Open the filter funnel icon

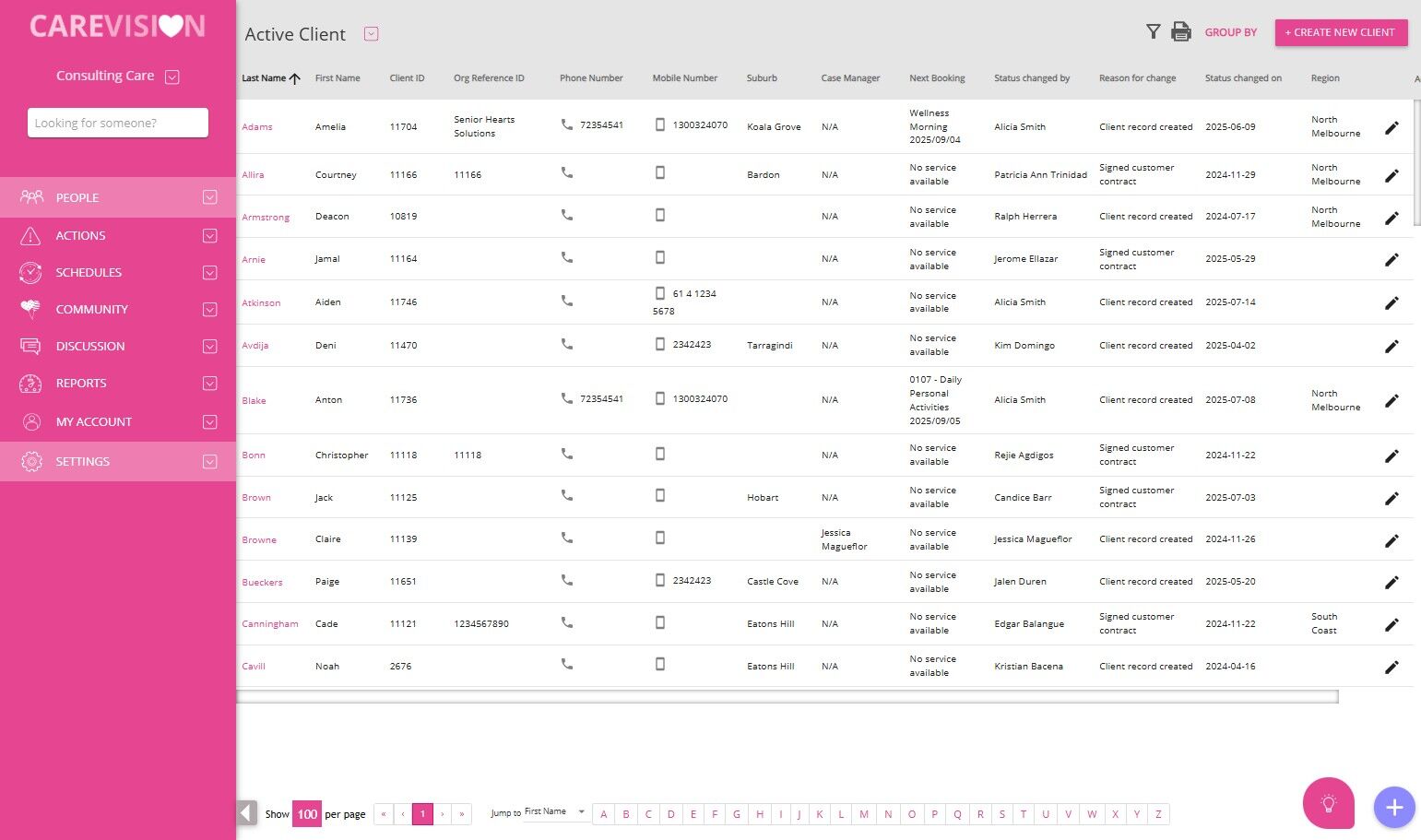(x=1153, y=31)
